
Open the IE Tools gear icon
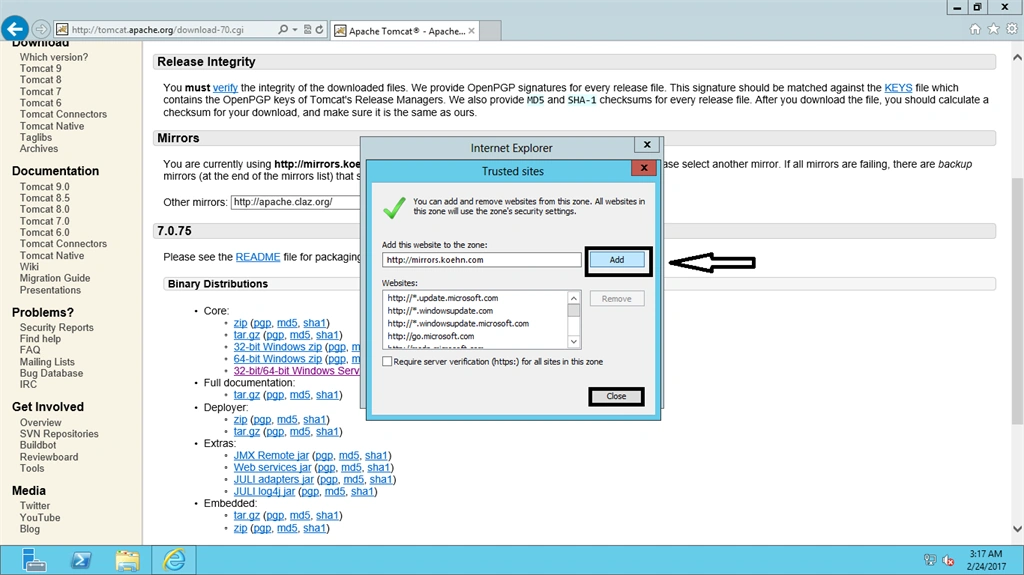pyautogui.click(x=1012, y=29)
